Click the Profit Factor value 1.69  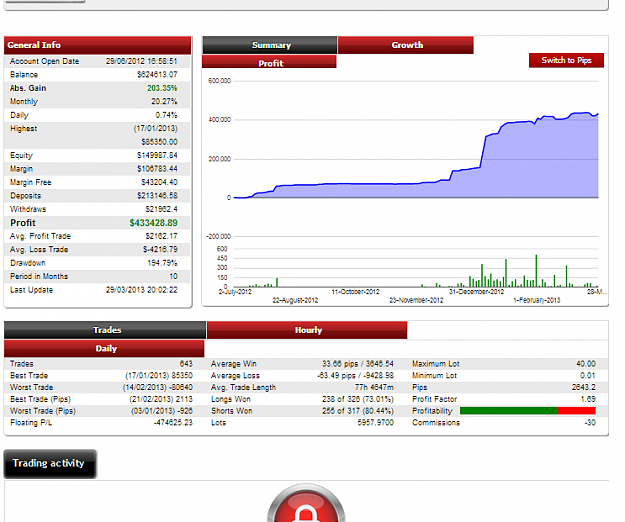pos(588,399)
